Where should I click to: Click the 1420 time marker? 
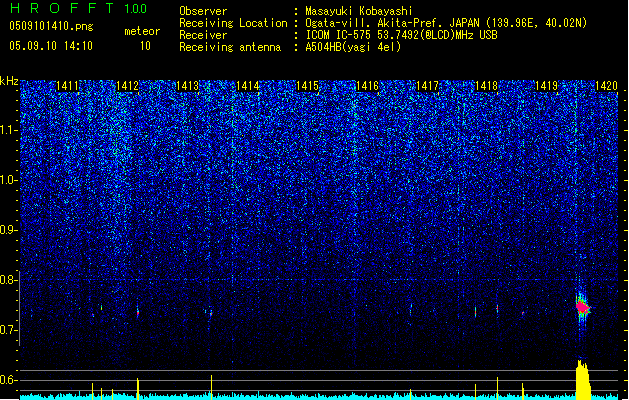[x=606, y=86]
